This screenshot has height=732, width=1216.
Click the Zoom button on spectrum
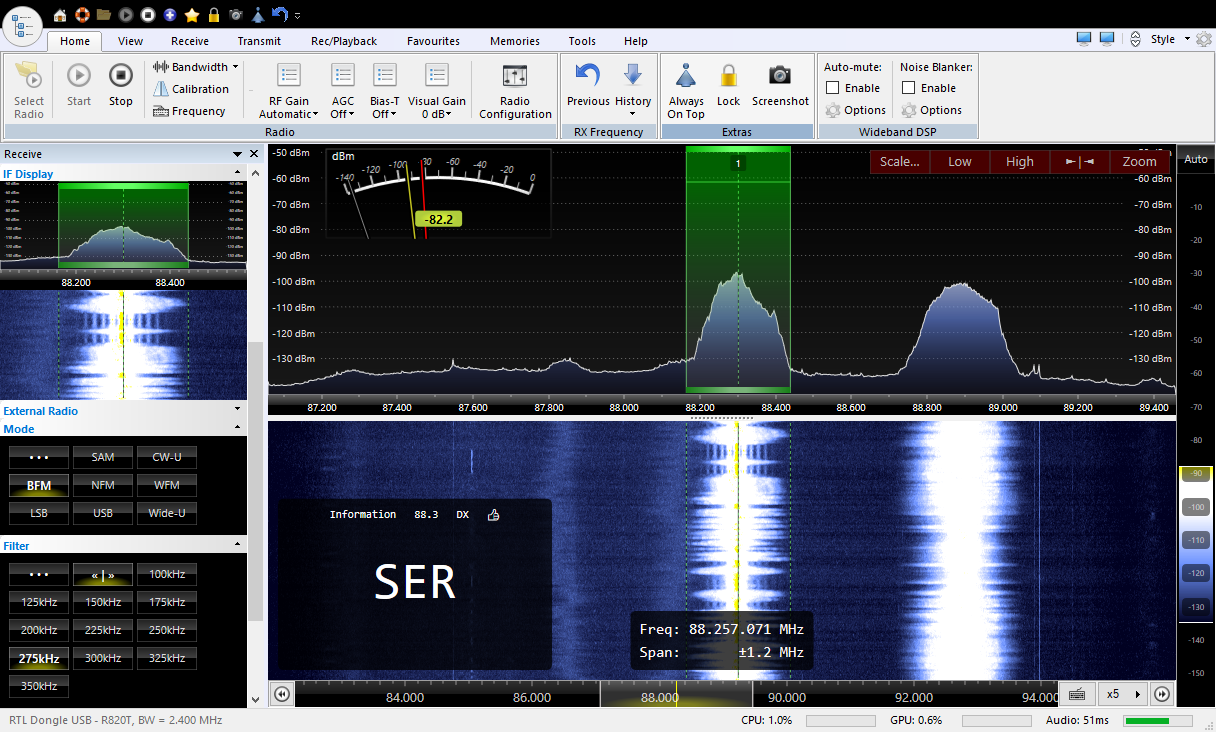tap(1139, 161)
